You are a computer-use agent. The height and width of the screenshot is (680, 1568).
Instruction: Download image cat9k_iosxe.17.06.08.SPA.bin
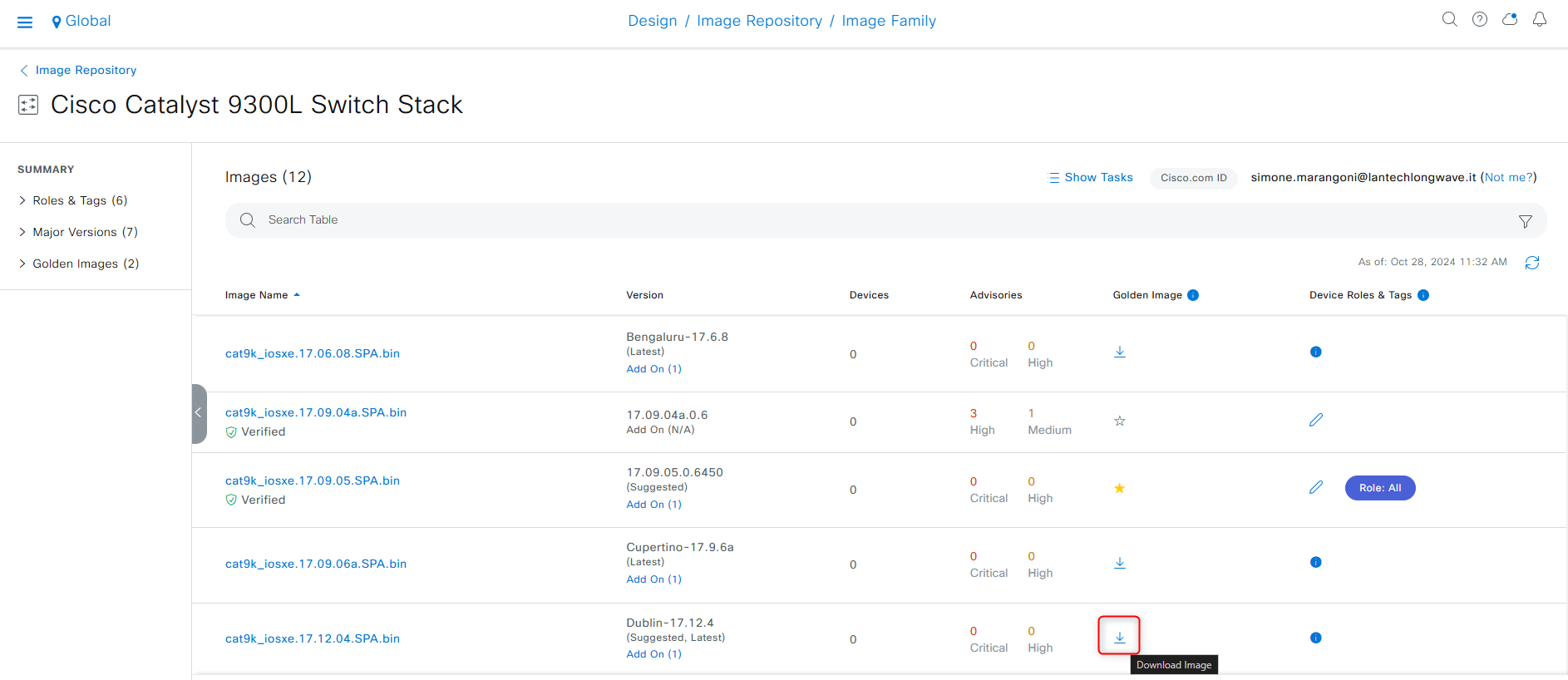click(1120, 352)
